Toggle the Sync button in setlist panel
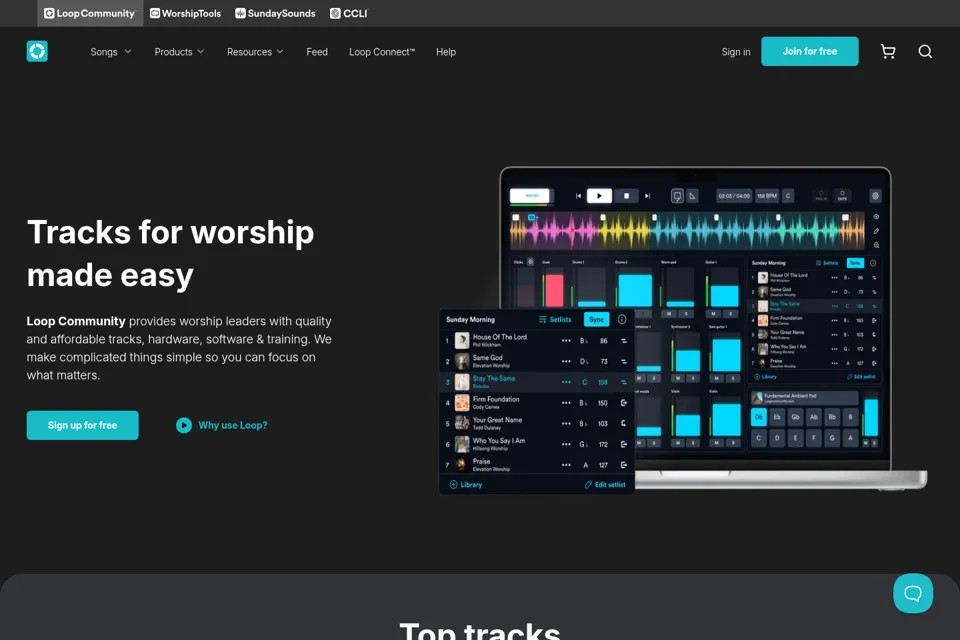 tap(596, 319)
